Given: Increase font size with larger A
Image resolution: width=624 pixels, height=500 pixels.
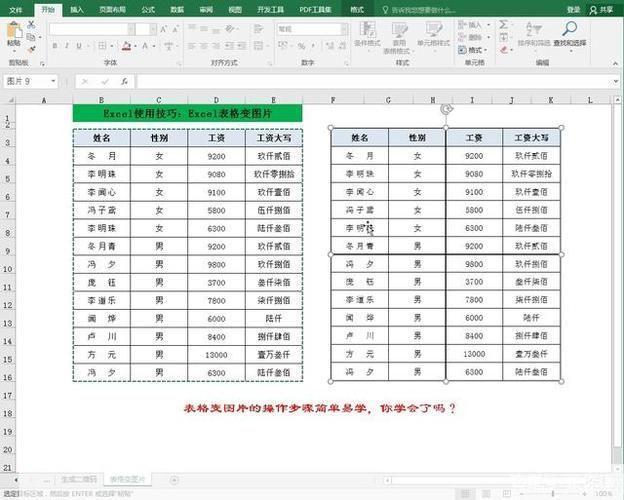Looking at the screenshot, I should pos(164,29).
